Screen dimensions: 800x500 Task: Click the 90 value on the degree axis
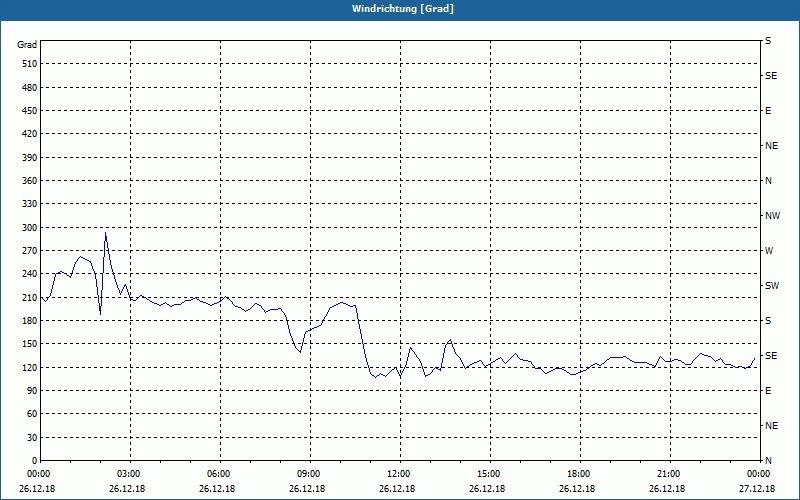[32, 391]
